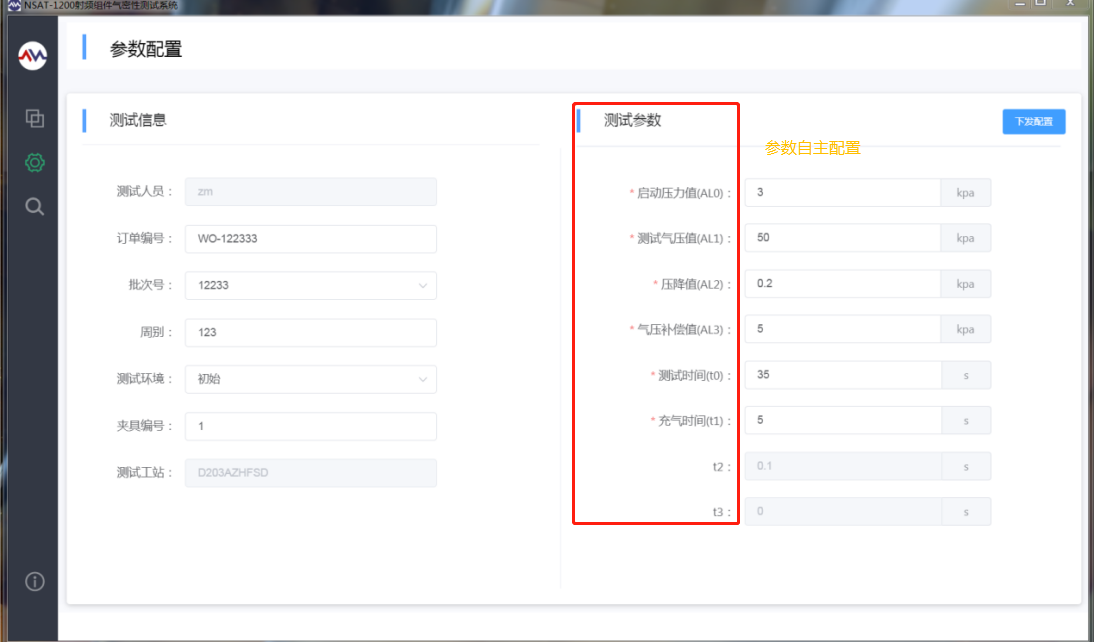This screenshot has height=642, width=1094.
Task: Click the 测试工站 field showing D203AZHFSD
Action: (x=310, y=472)
